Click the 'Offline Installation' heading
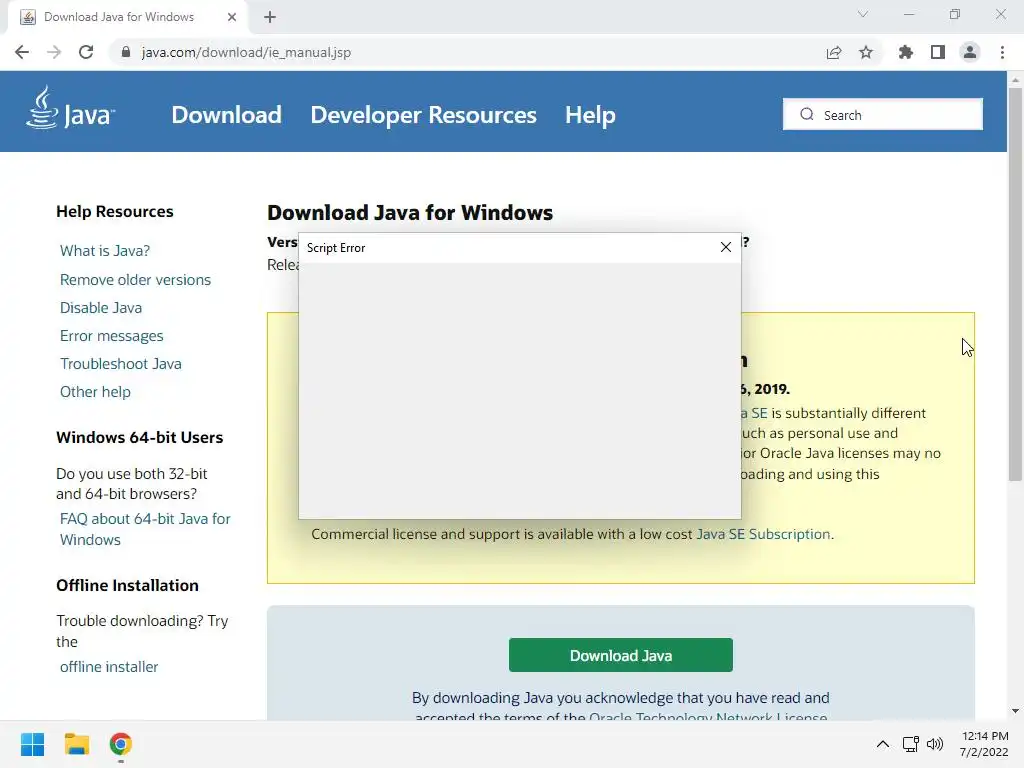 (127, 585)
